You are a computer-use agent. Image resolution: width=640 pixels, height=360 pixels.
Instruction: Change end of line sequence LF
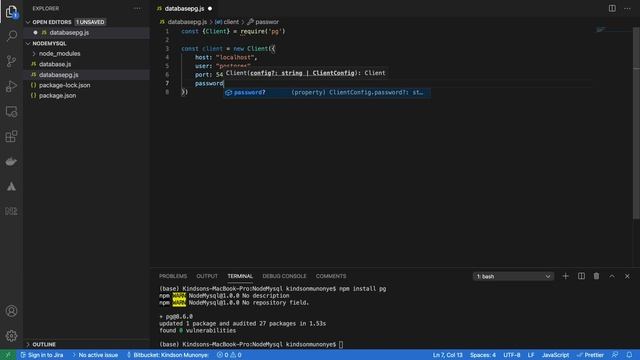(531, 355)
